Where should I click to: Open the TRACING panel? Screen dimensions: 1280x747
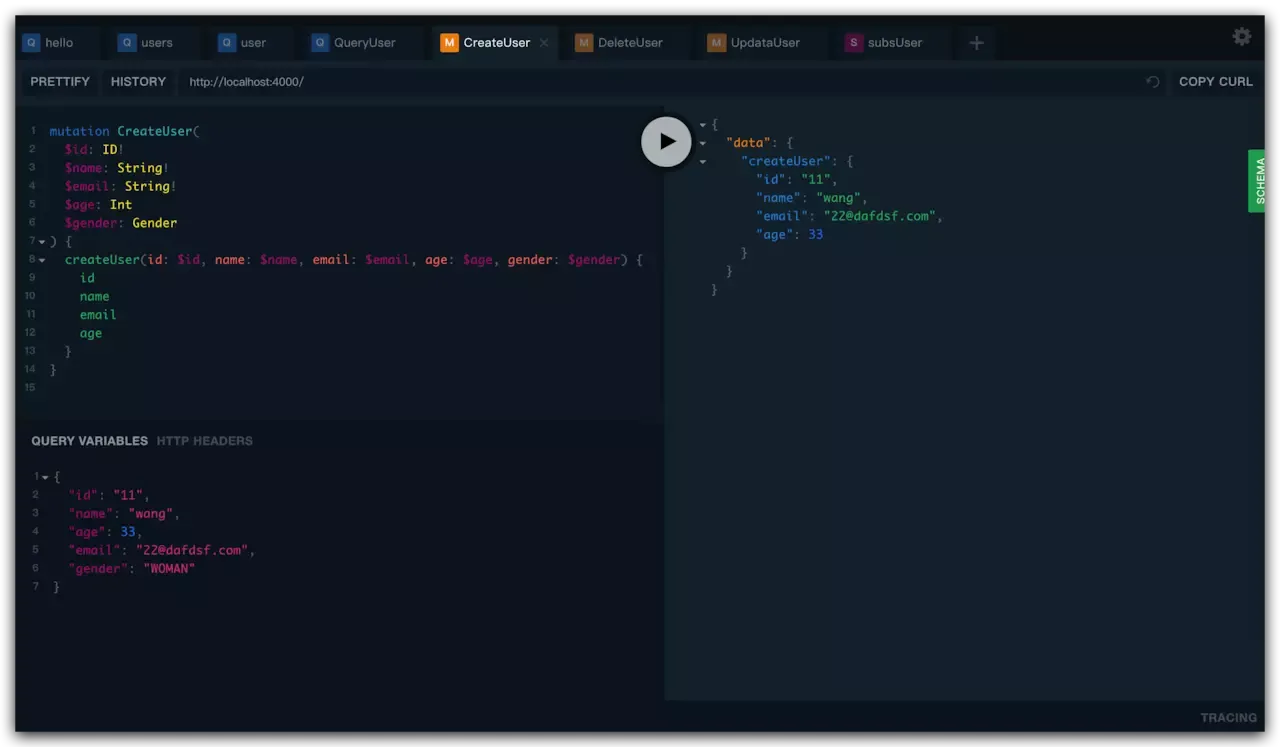1228,717
